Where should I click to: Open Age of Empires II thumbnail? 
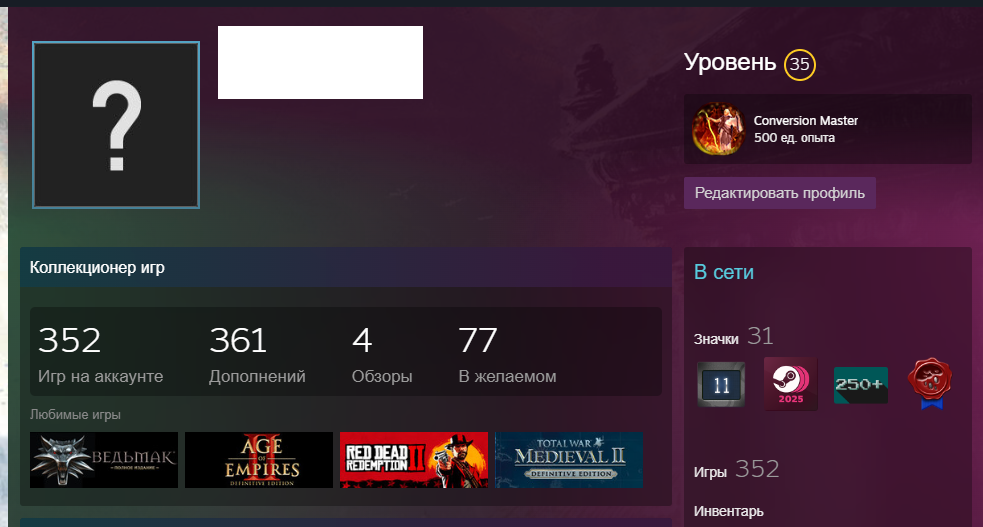(259, 460)
